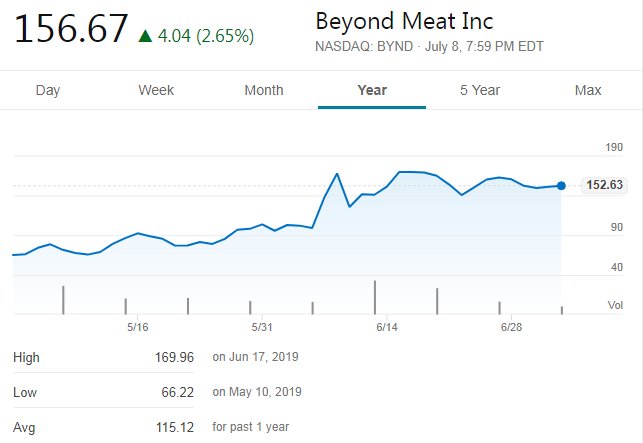
Task: Click the 6/14 date axis label
Action: pyautogui.click(x=387, y=327)
